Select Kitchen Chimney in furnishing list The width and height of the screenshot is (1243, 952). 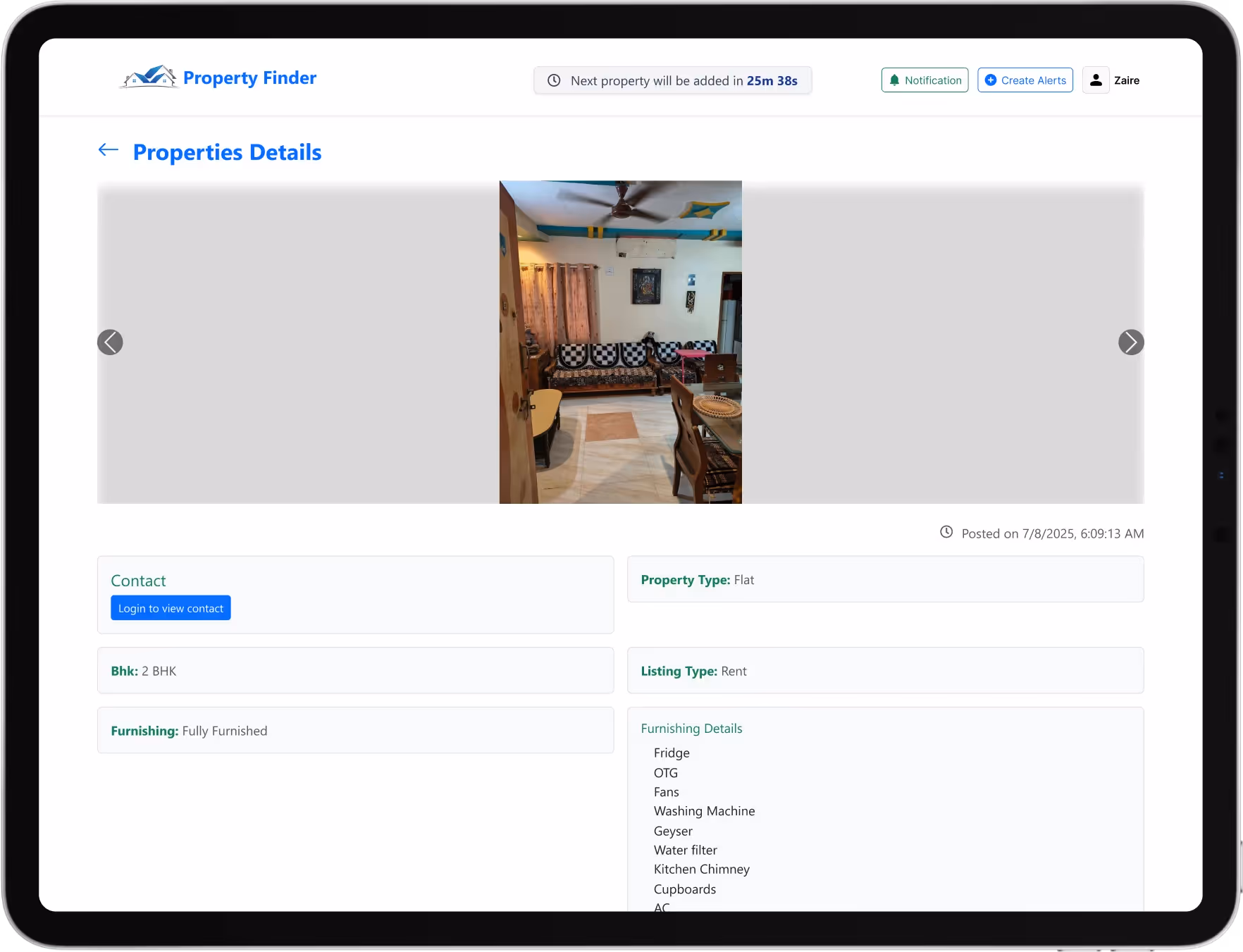point(702,869)
